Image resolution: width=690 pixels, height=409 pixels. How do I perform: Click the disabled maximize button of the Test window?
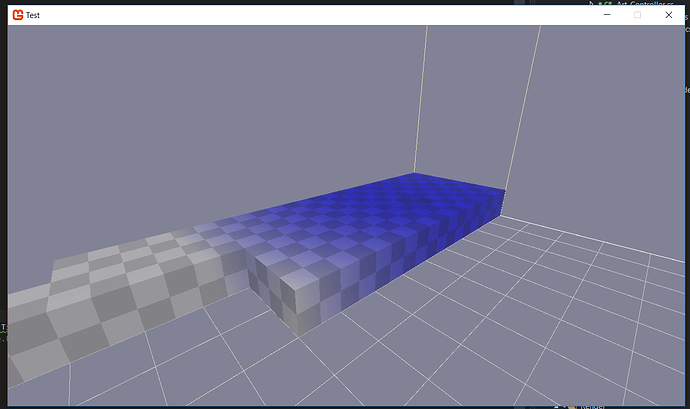coord(637,15)
